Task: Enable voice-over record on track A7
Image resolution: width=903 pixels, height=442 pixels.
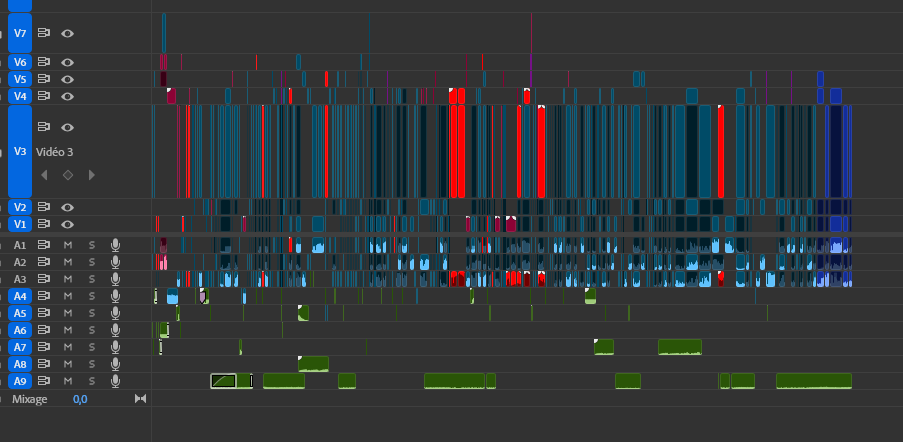Action: click(x=115, y=347)
